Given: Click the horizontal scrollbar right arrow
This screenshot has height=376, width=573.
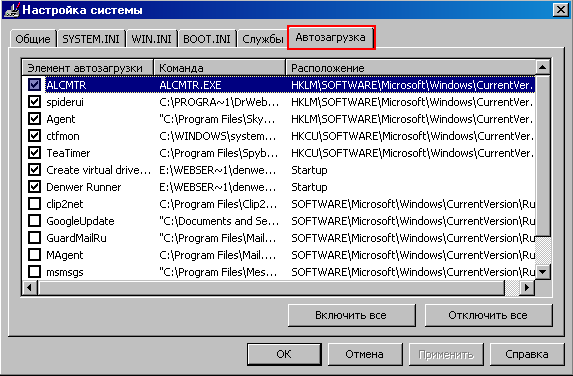Looking at the screenshot, I should (x=527, y=288).
